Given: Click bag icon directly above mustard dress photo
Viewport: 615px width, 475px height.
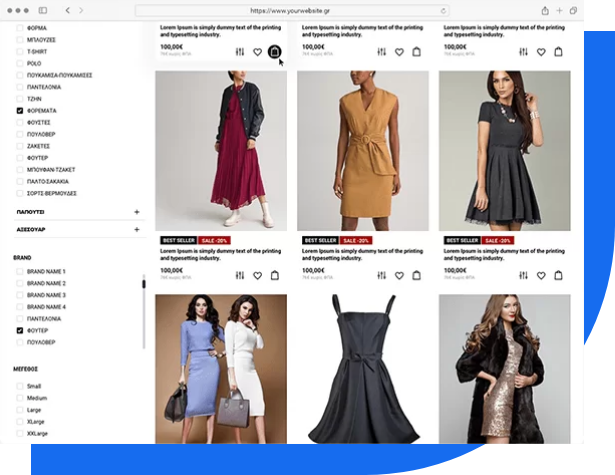Looking at the screenshot, I should [417, 51].
